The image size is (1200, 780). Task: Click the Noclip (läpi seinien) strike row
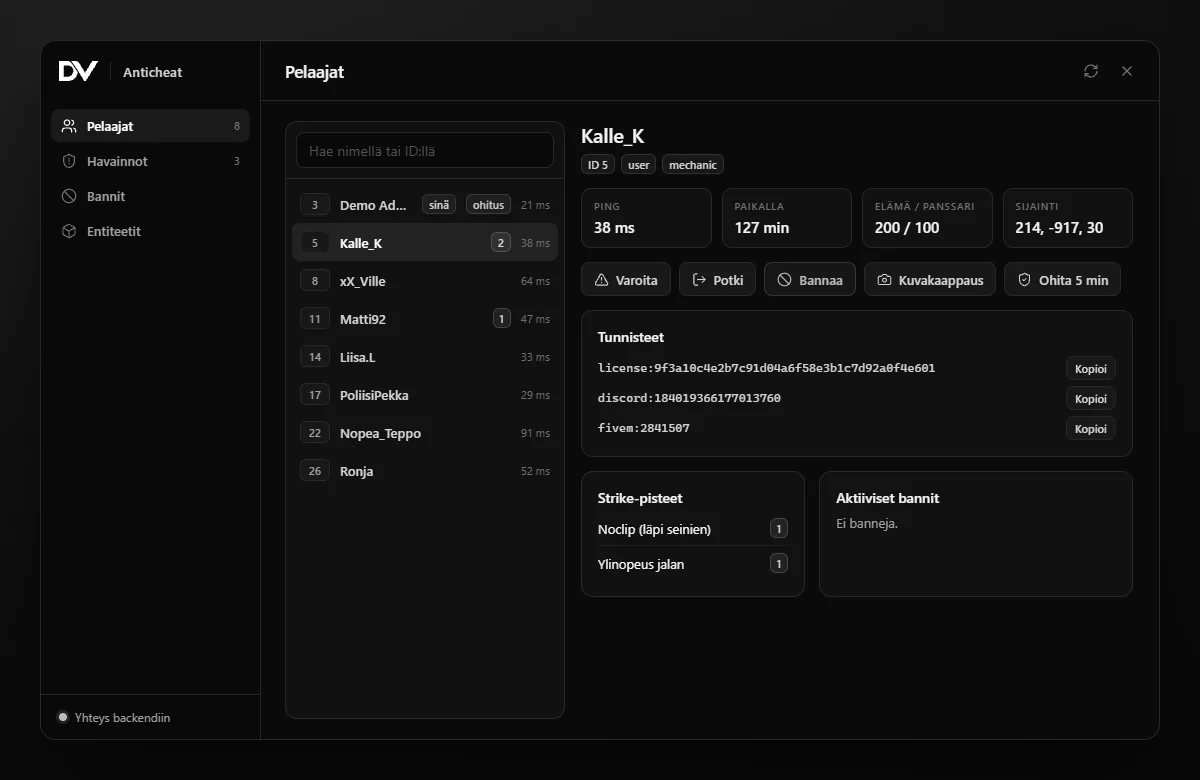click(693, 529)
